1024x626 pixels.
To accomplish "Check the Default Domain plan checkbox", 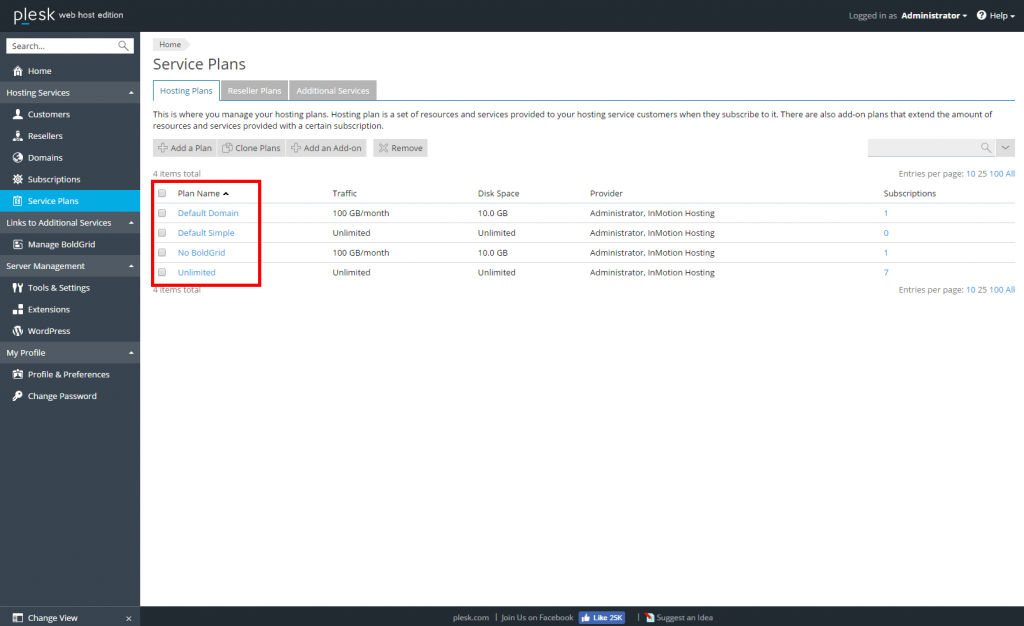I will tap(162, 213).
